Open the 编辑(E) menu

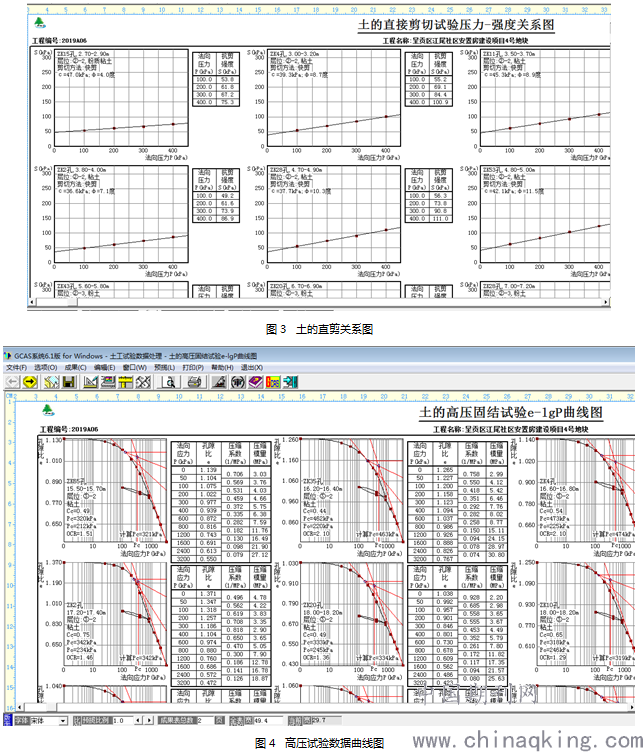pyautogui.click(x=105, y=367)
